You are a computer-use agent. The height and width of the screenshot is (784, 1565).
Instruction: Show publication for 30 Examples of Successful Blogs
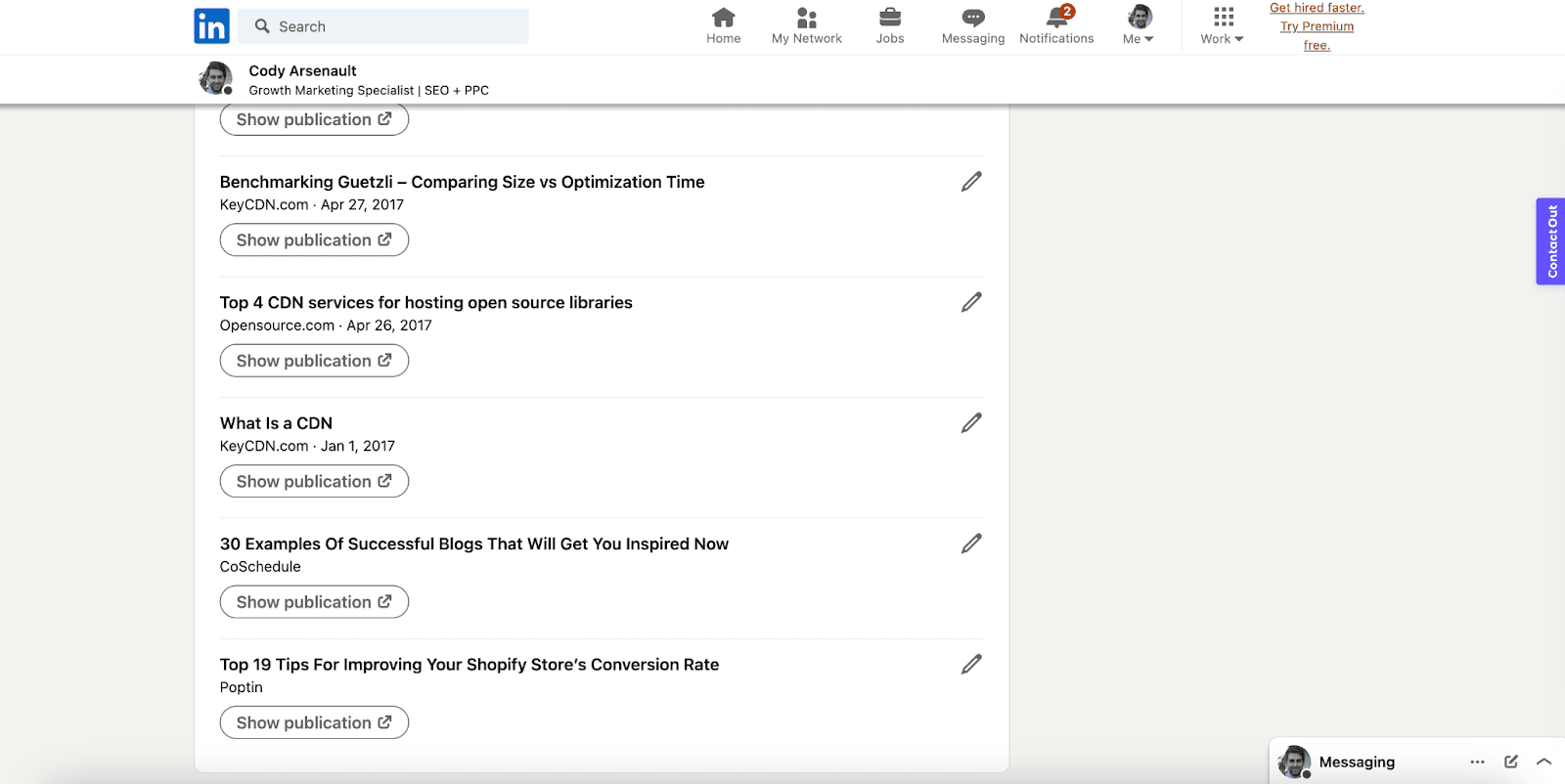(314, 602)
